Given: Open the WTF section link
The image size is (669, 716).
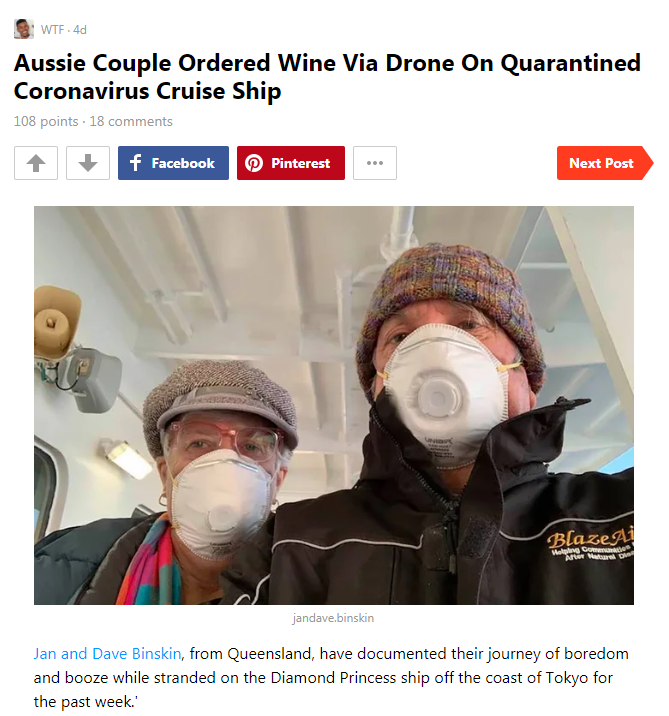Looking at the screenshot, I should (52, 30).
